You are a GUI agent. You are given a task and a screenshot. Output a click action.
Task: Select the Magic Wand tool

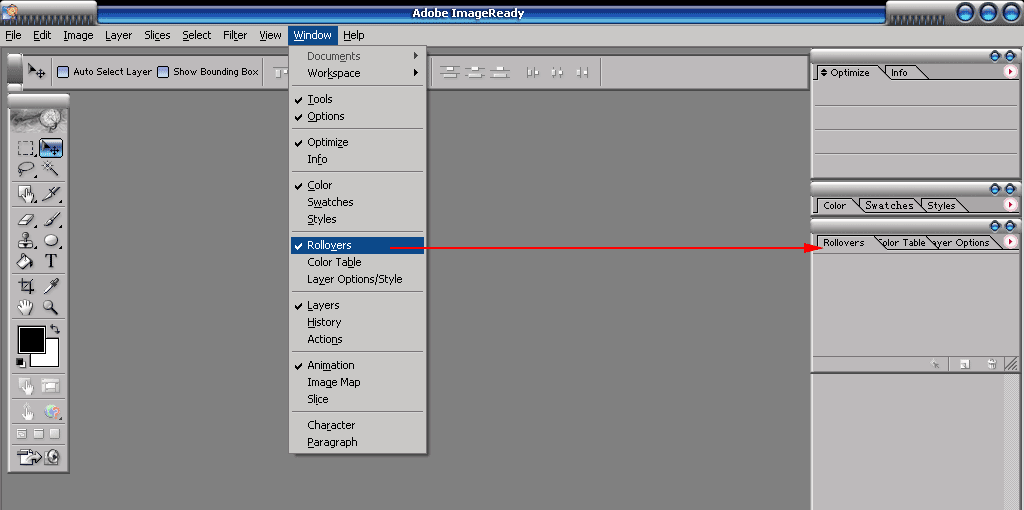point(51,169)
